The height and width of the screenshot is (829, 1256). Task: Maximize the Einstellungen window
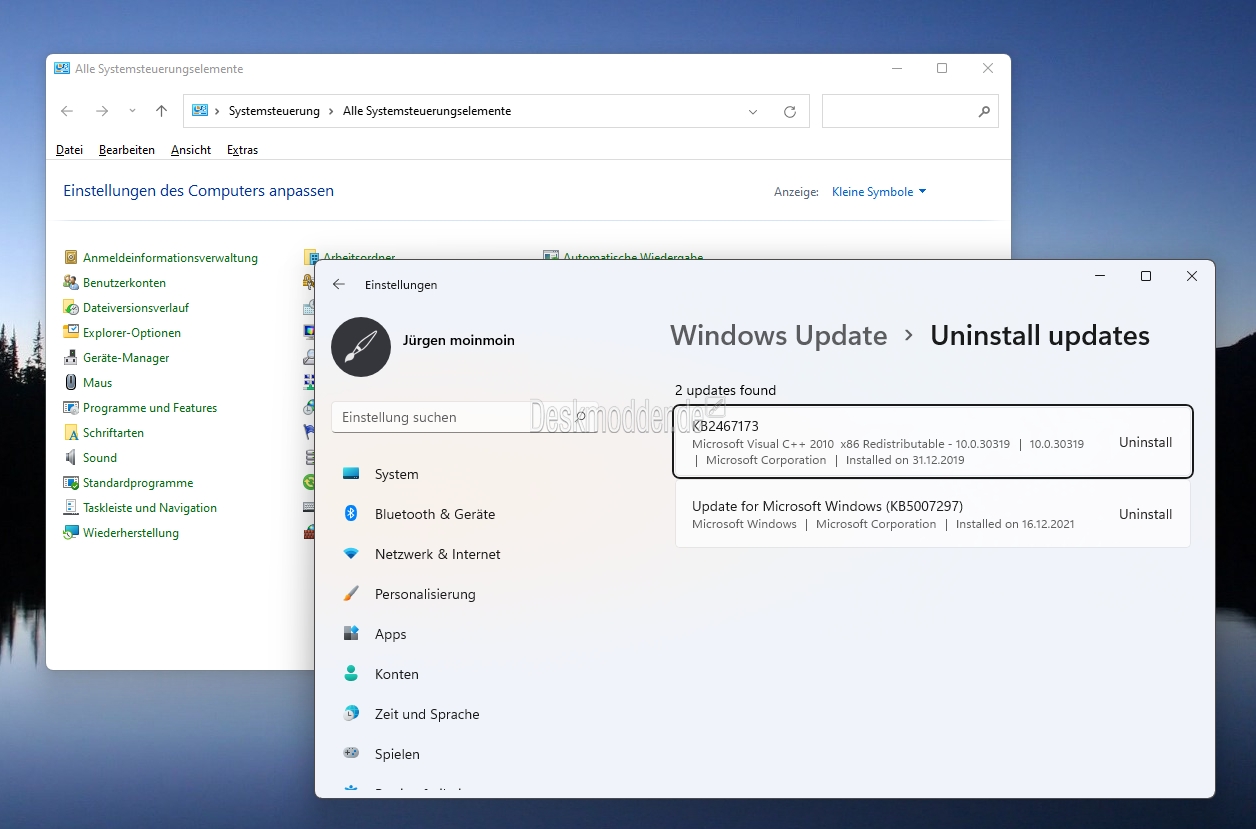[1146, 276]
